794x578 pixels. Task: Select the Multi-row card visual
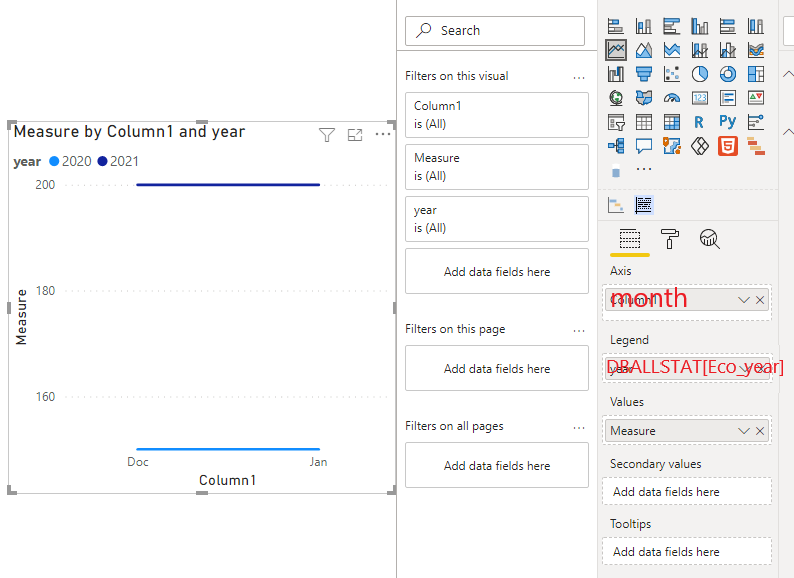(x=728, y=98)
